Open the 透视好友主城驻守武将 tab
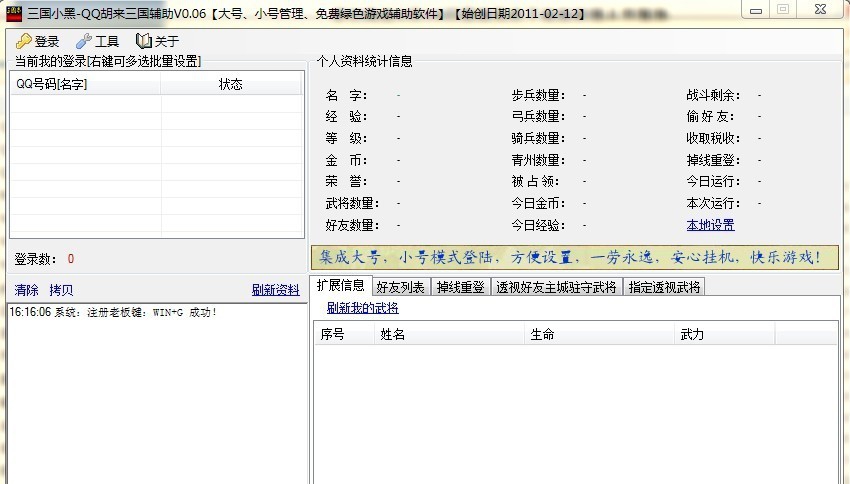 tap(556, 287)
